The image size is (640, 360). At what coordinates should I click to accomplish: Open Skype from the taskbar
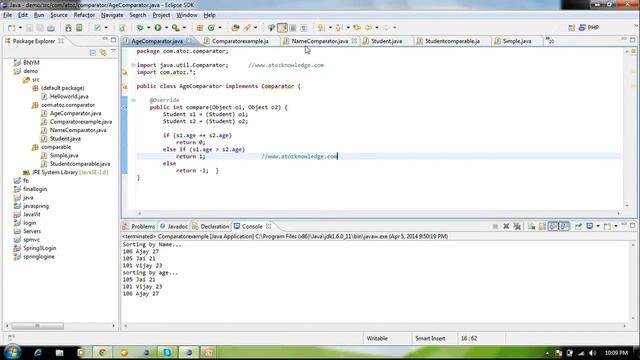pyautogui.click(x=167, y=352)
